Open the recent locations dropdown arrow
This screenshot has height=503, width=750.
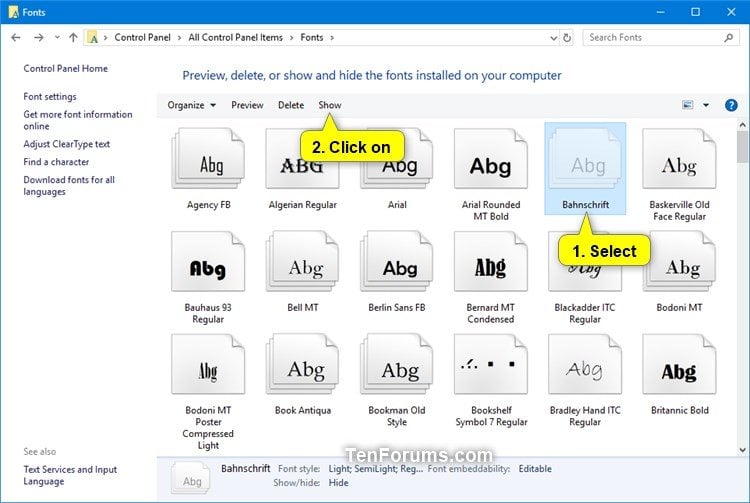(57, 37)
